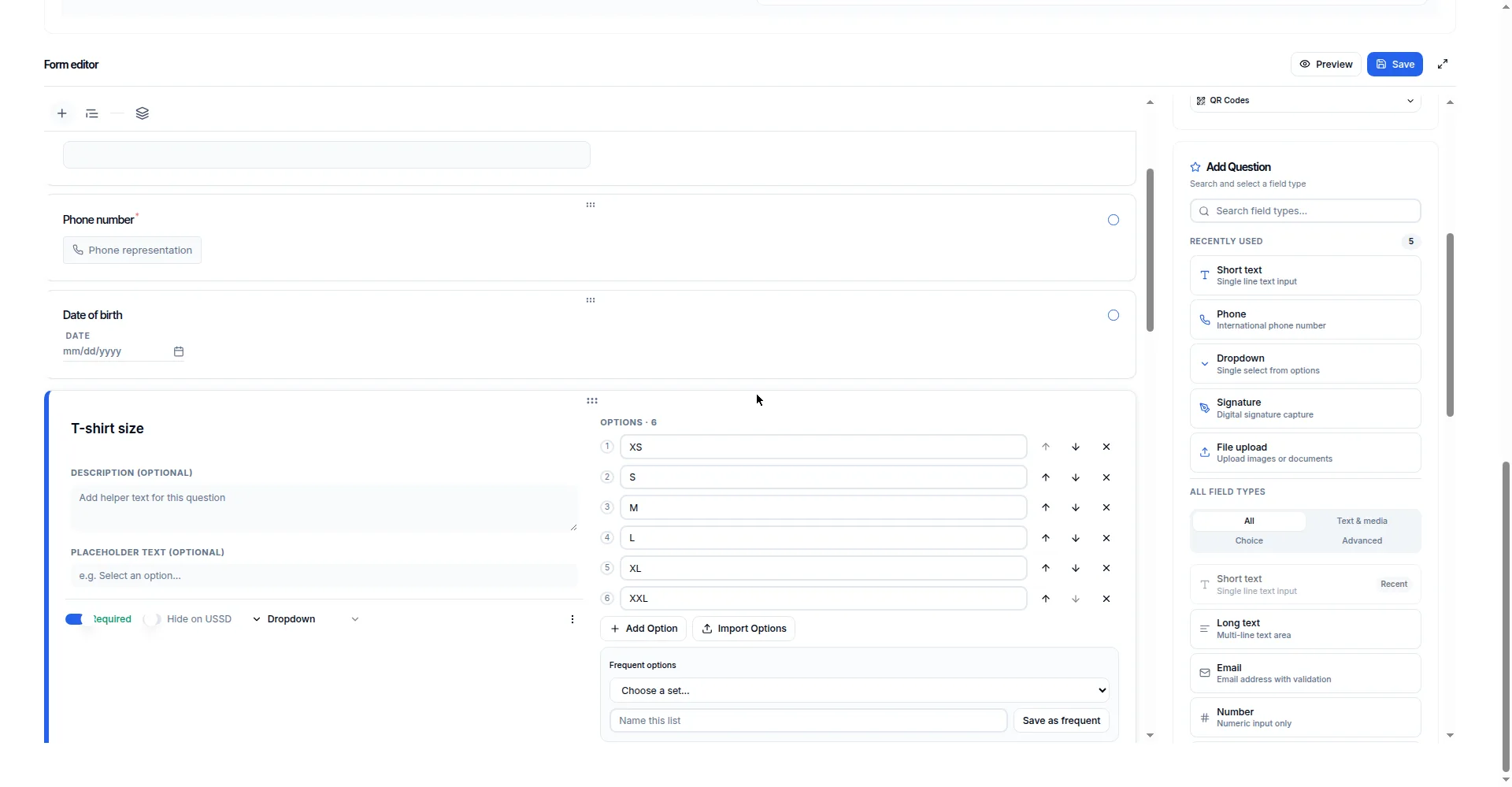The image size is (1512, 787).
Task: Switch to Text & media tab
Action: (x=1362, y=521)
